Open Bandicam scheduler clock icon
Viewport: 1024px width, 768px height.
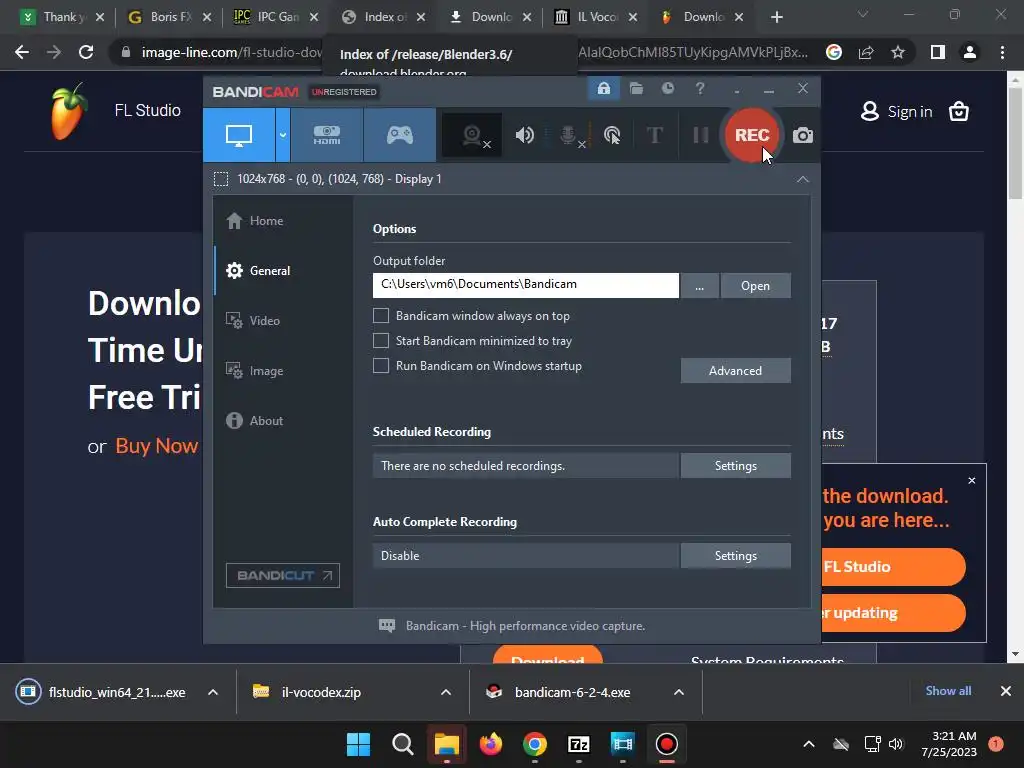coord(667,88)
